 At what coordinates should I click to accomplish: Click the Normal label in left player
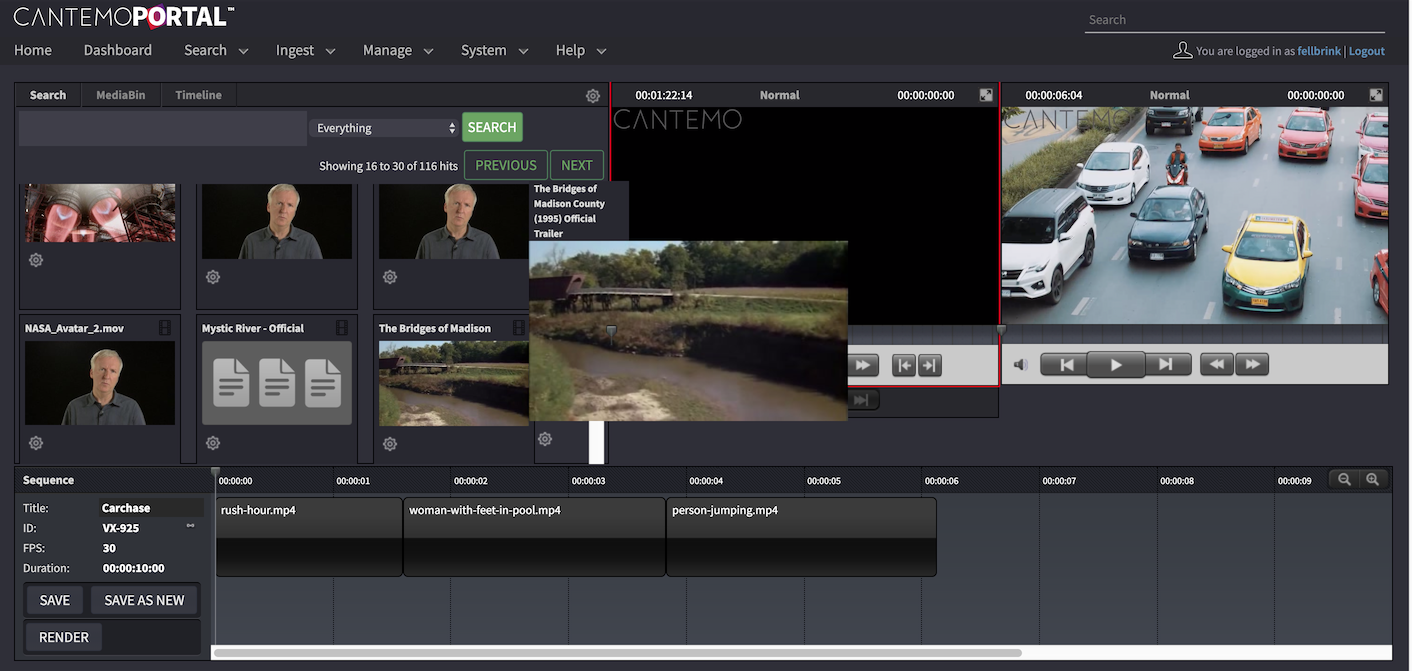pyautogui.click(x=779, y=95)
